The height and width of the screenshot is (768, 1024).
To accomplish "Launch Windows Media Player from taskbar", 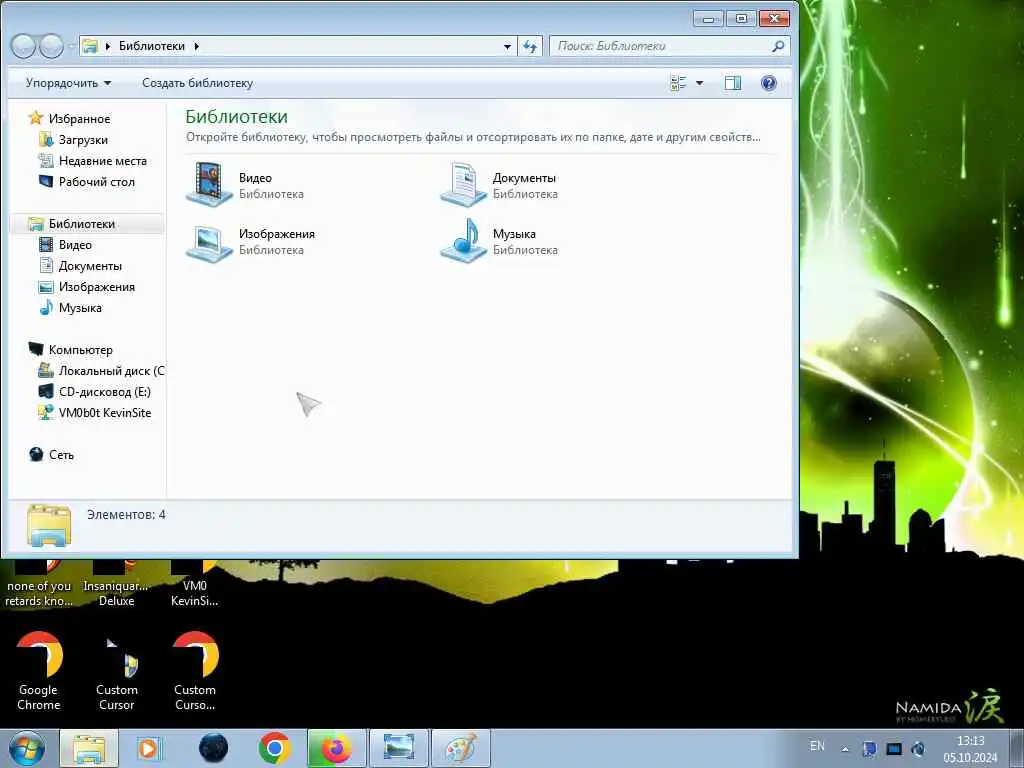I will pos(148,748).
